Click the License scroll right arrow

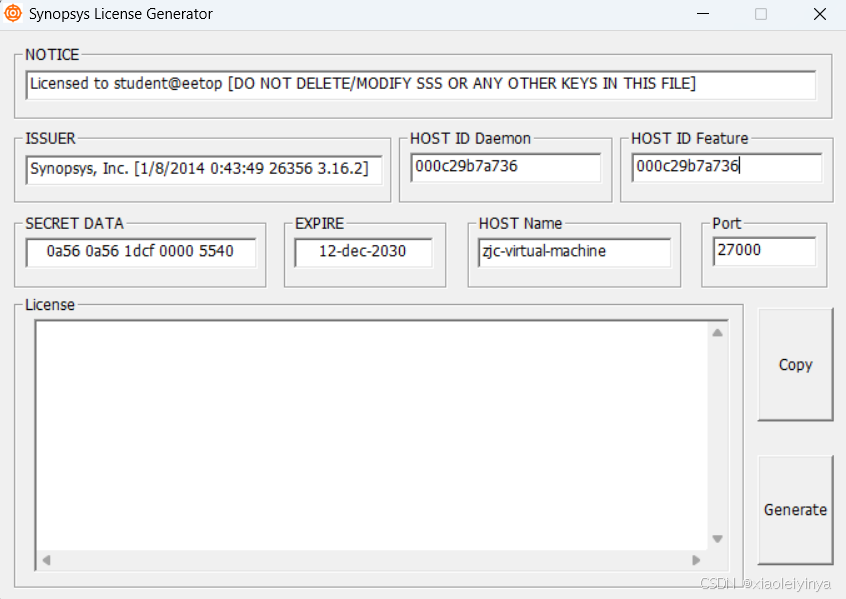pos(696,560)
